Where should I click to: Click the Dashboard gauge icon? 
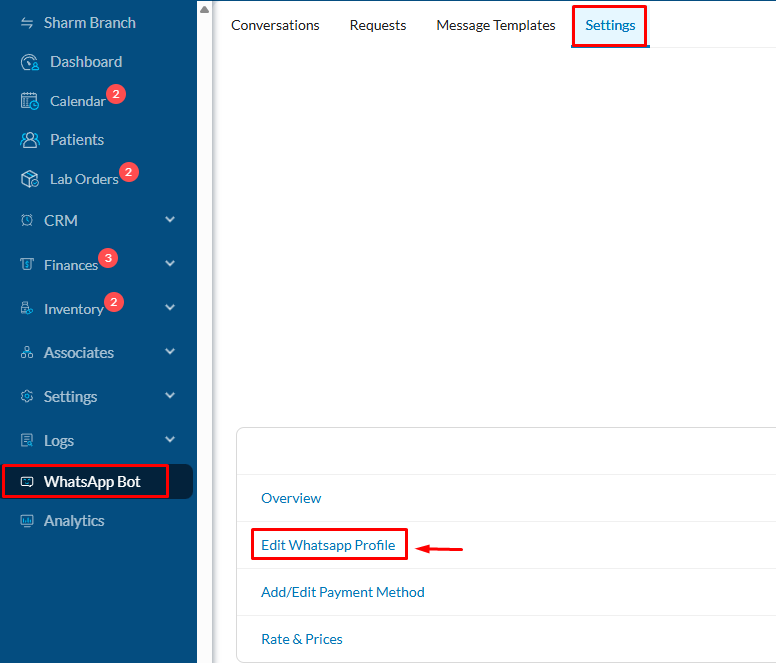tap(30, 62)
